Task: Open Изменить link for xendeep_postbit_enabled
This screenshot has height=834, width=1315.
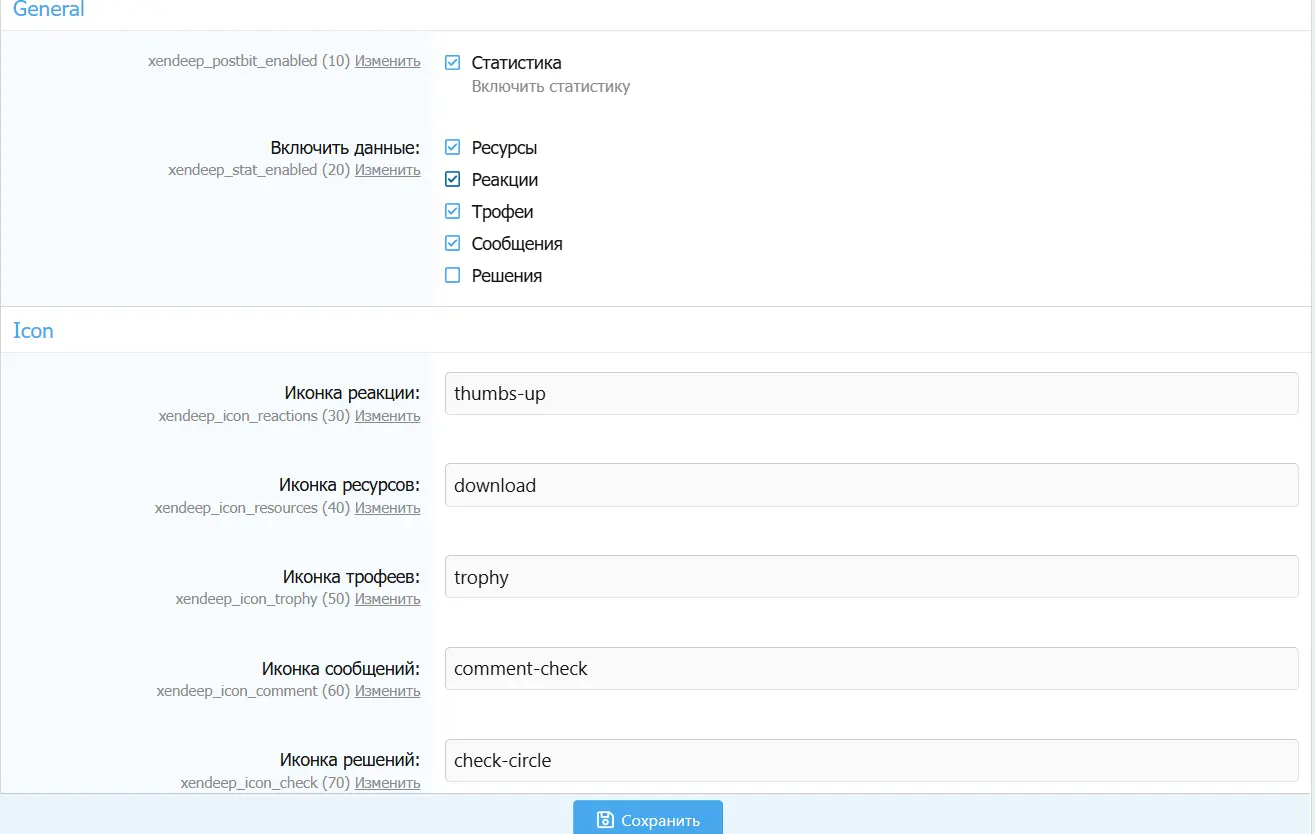Action: 387,61
